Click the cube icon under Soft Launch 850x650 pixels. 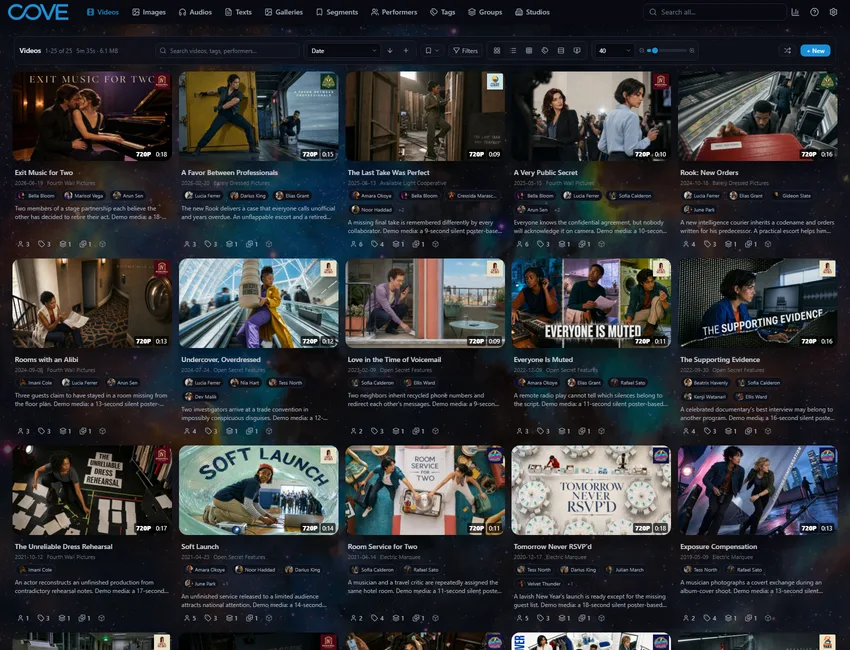[x=269, y=618]
